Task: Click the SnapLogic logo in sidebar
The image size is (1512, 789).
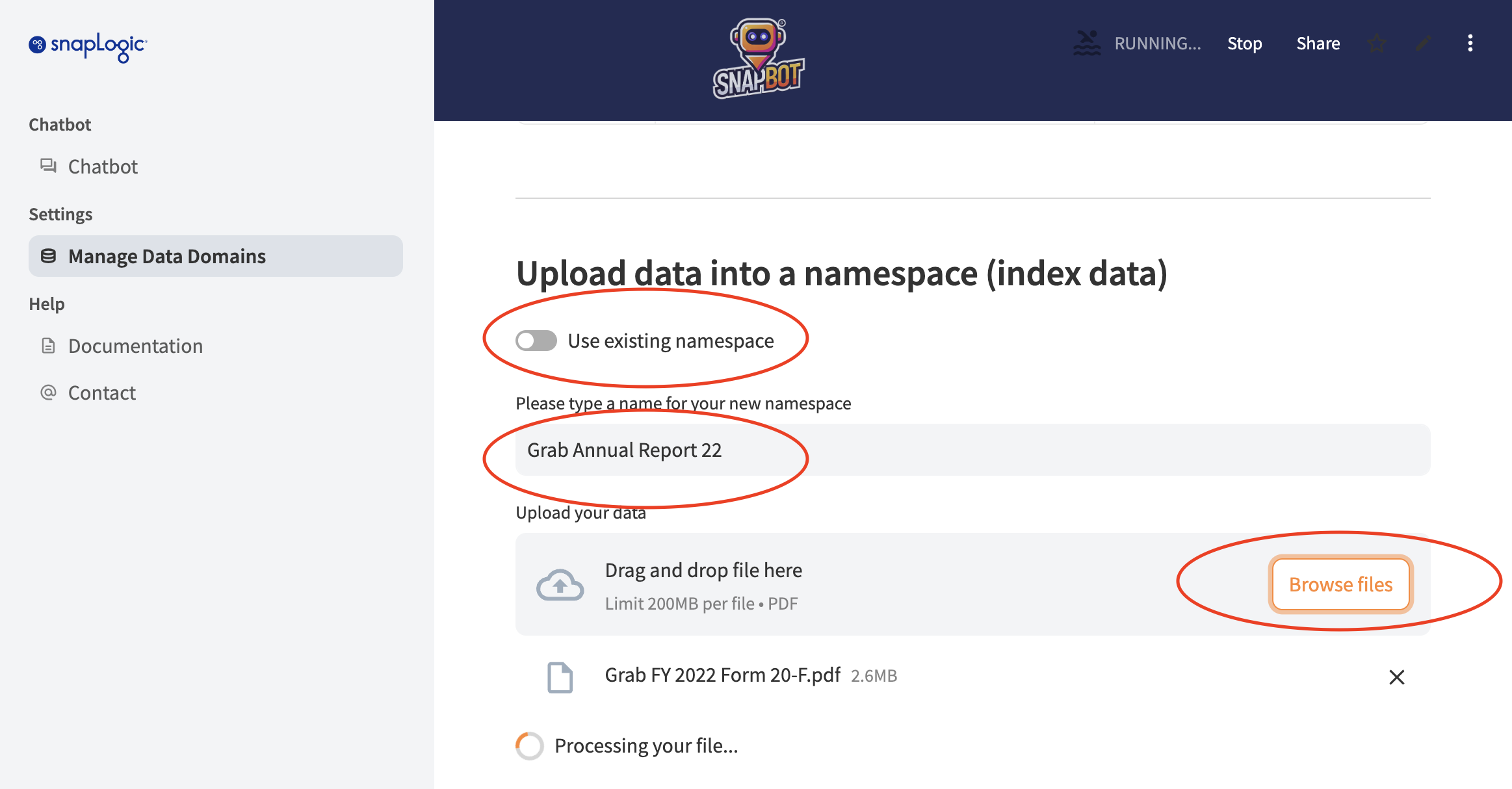Action: 88,46
